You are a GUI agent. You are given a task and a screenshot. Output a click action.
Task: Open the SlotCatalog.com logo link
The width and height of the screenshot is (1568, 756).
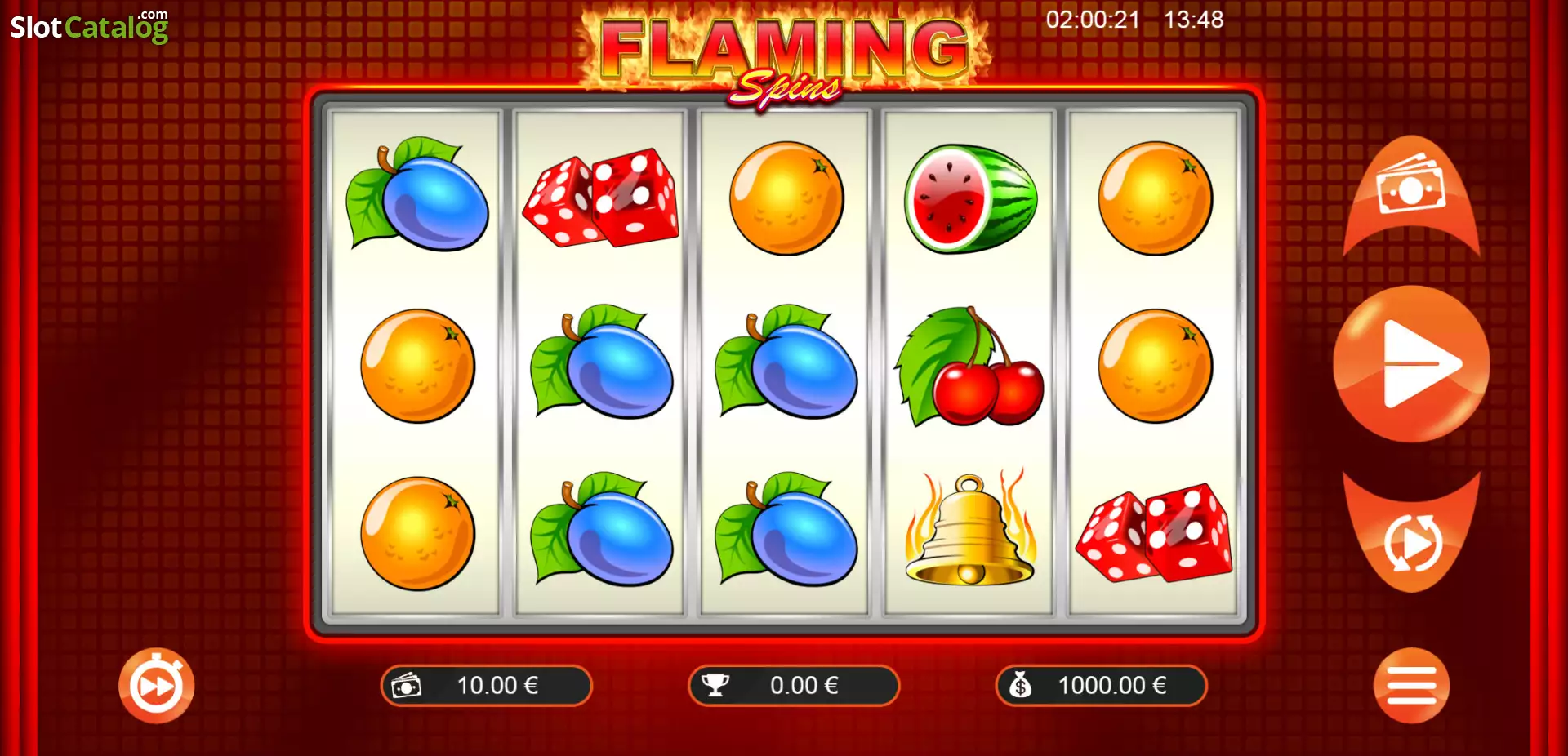89,26
